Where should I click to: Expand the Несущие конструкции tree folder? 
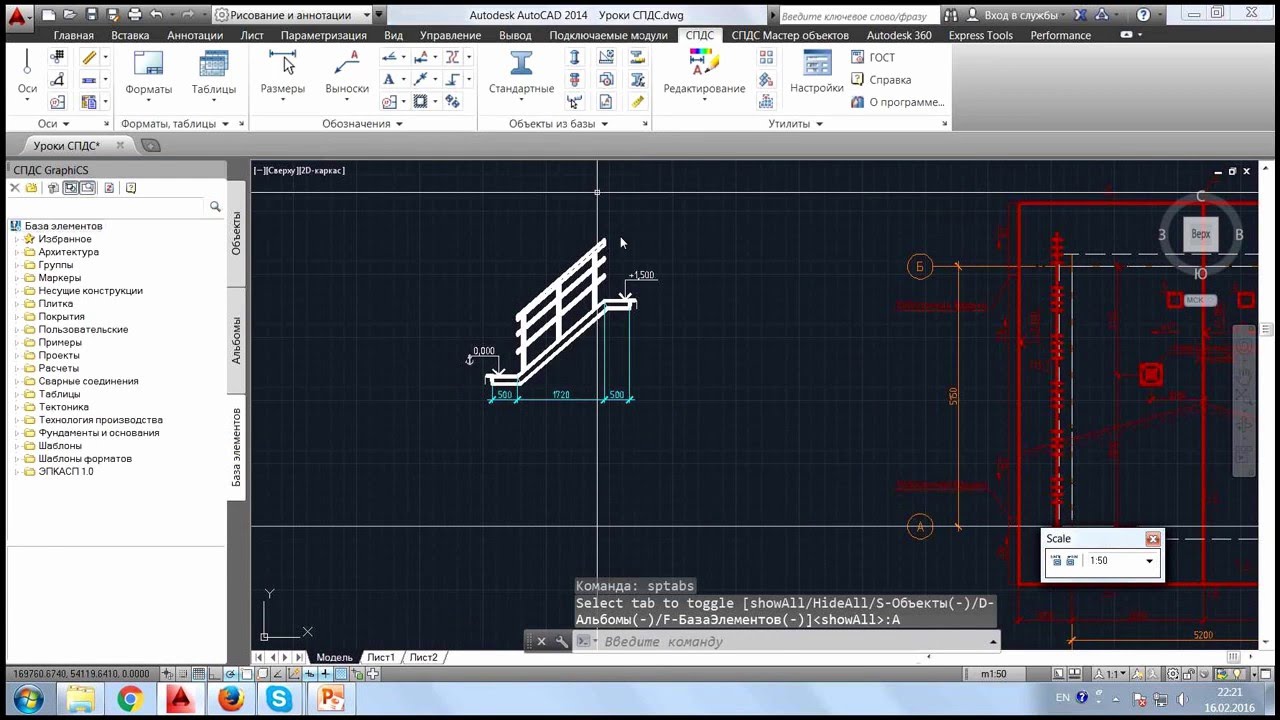pos(17,291)
